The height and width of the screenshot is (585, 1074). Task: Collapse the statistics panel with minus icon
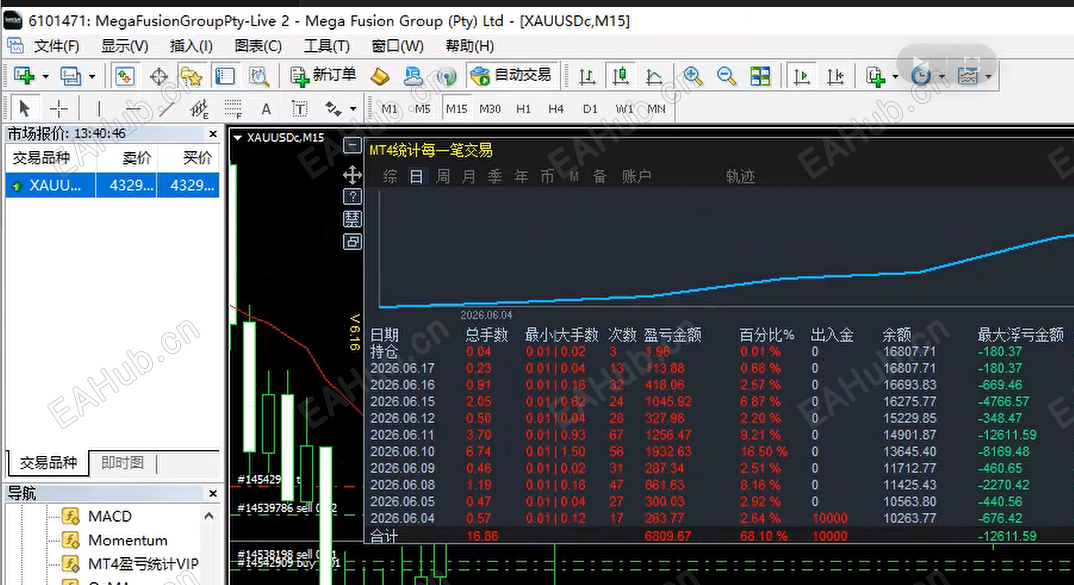(352, 145)
